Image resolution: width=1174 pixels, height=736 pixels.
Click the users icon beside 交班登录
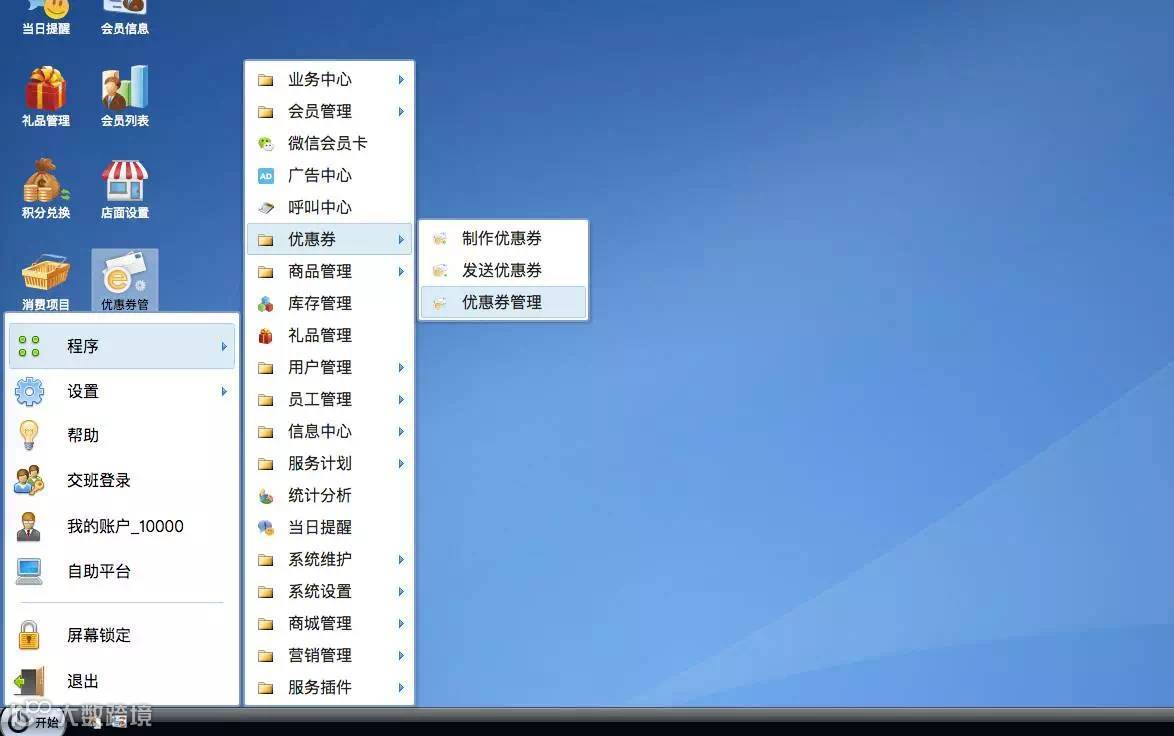[29, 480]
